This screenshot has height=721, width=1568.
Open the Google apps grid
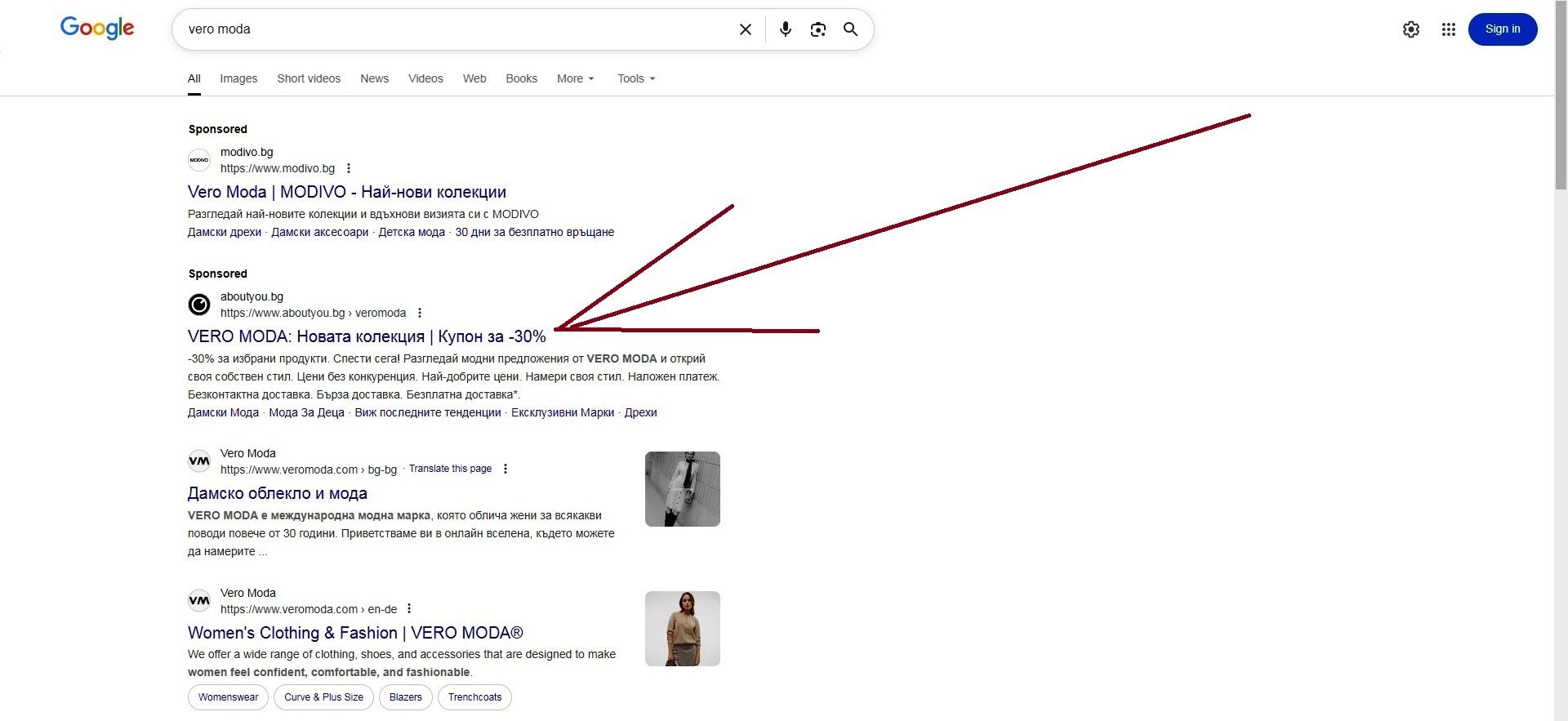point(1448,29)
